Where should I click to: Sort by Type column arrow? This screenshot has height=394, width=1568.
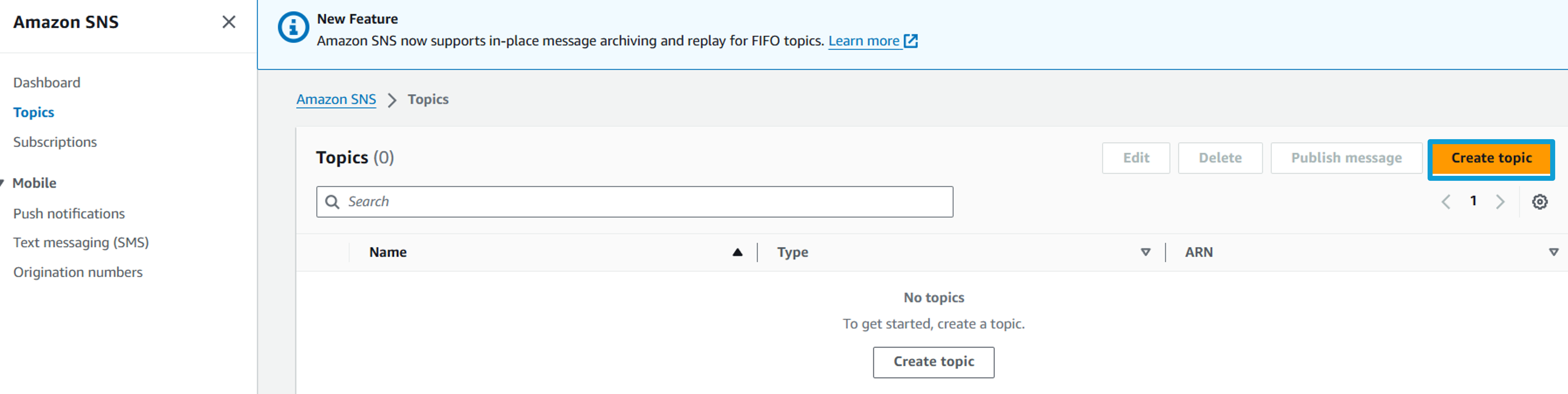1146,252
